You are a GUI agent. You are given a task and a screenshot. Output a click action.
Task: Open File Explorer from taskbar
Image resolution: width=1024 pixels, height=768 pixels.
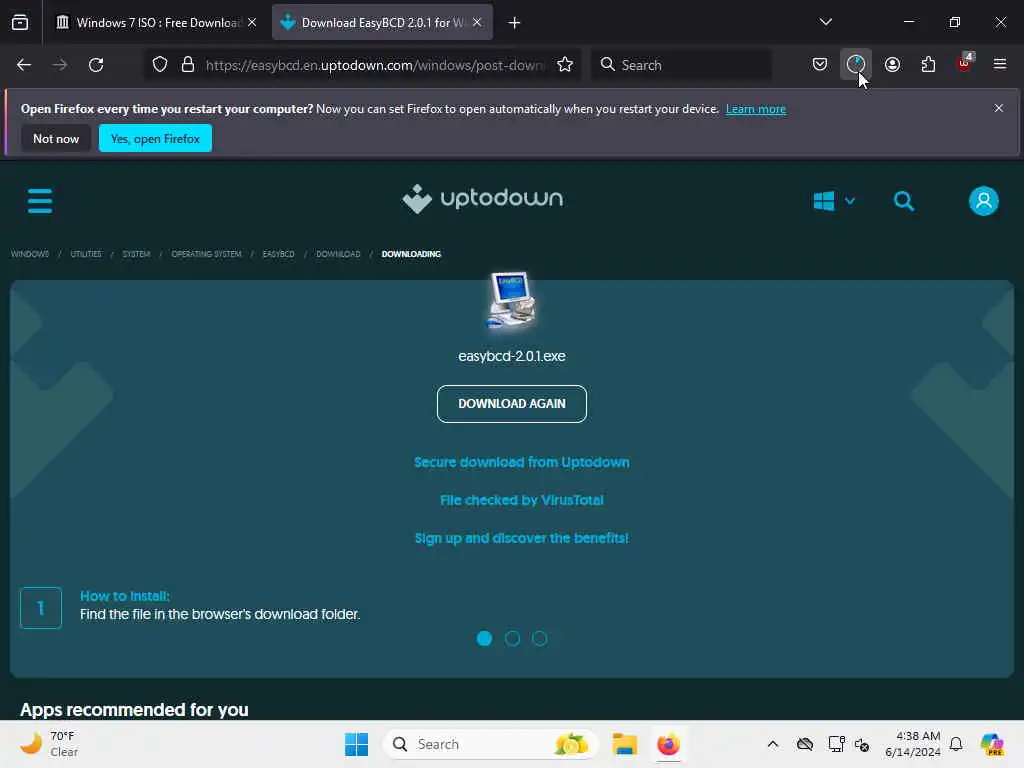625,744
